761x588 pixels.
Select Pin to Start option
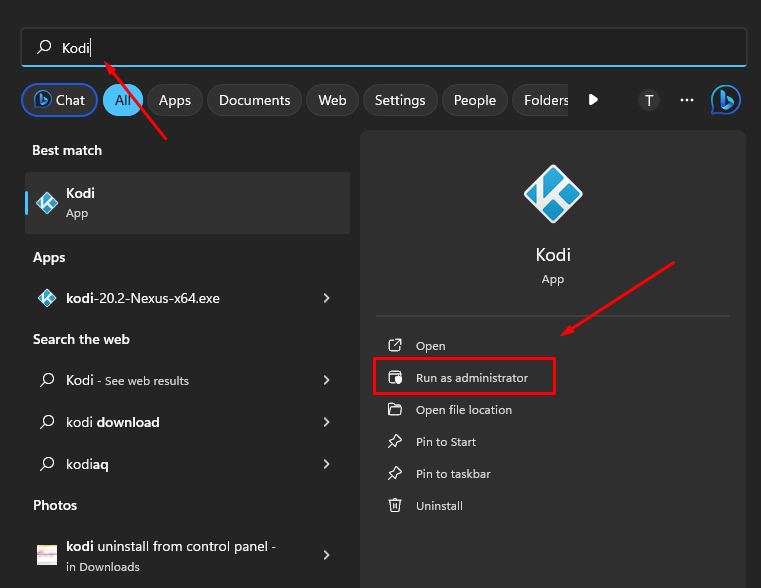pos(445,442)
